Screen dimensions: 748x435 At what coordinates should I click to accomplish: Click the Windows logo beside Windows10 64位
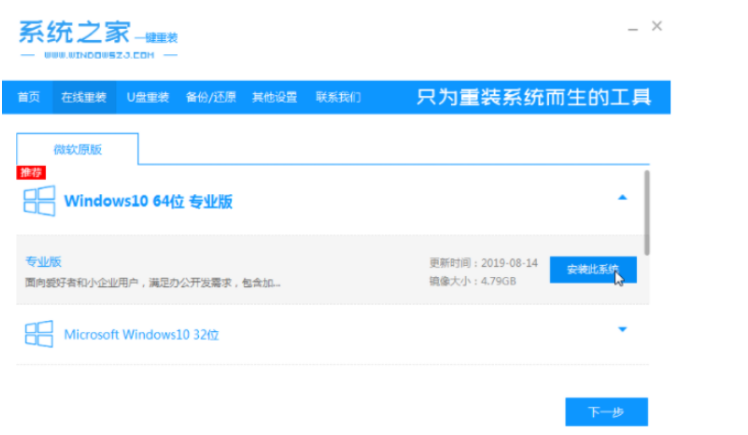click(x=40, y=201)
